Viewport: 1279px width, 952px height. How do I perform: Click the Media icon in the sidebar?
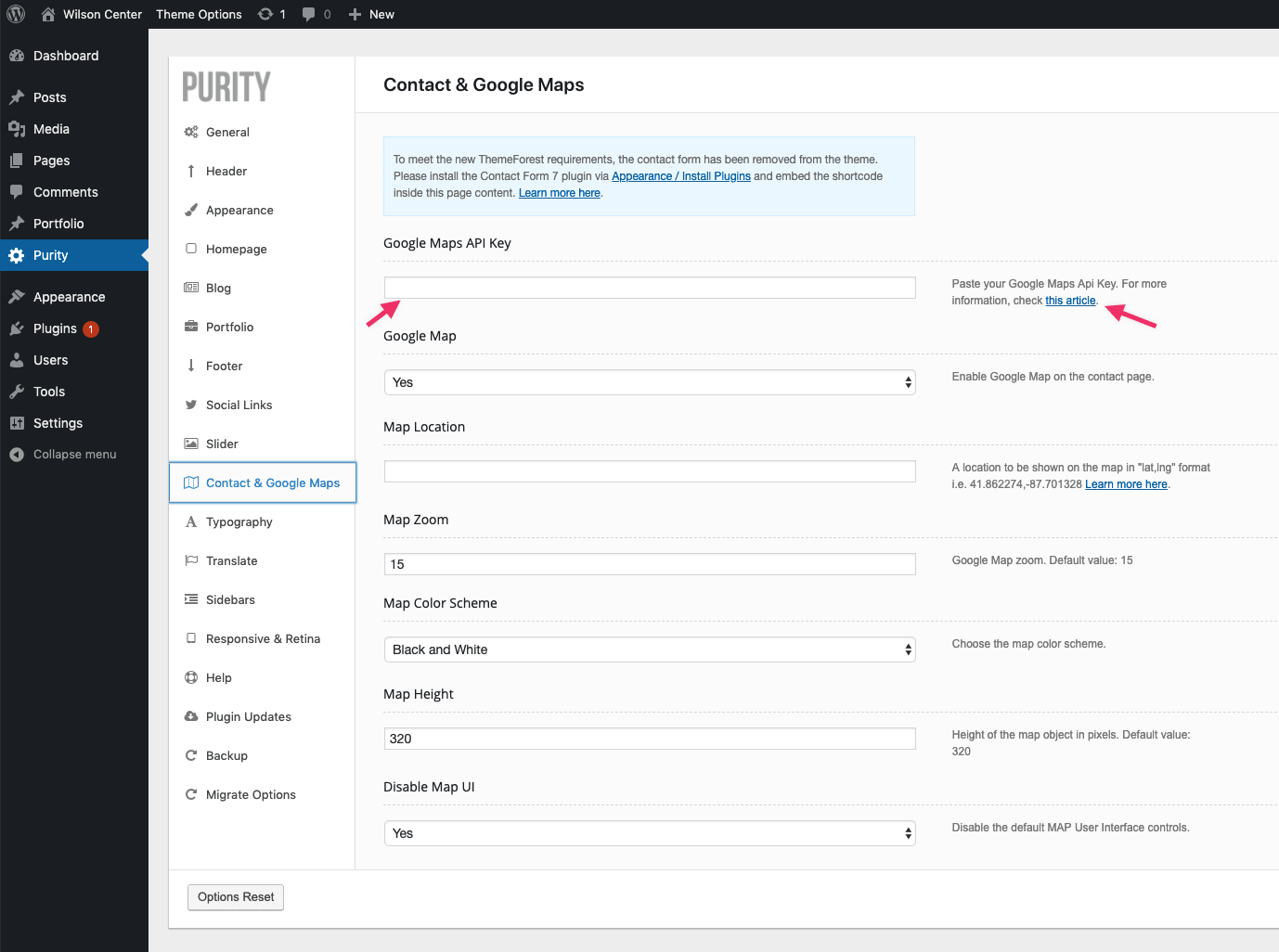click(17, 129)
